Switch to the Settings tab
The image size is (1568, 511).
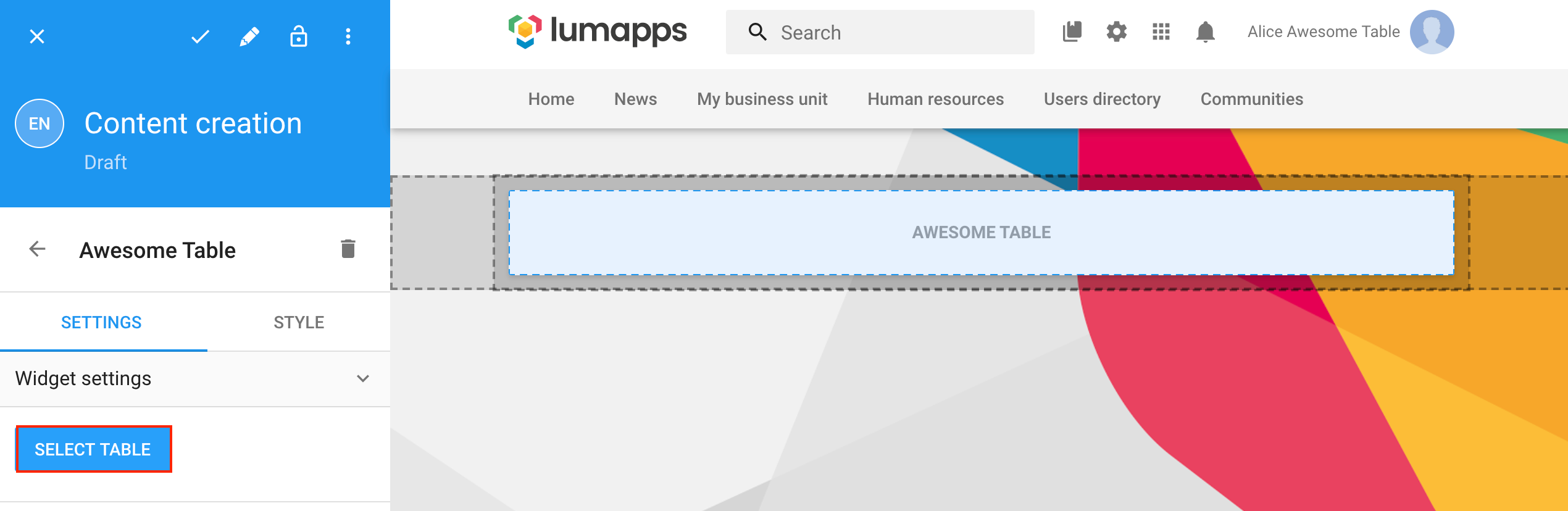tap(101, 322)
